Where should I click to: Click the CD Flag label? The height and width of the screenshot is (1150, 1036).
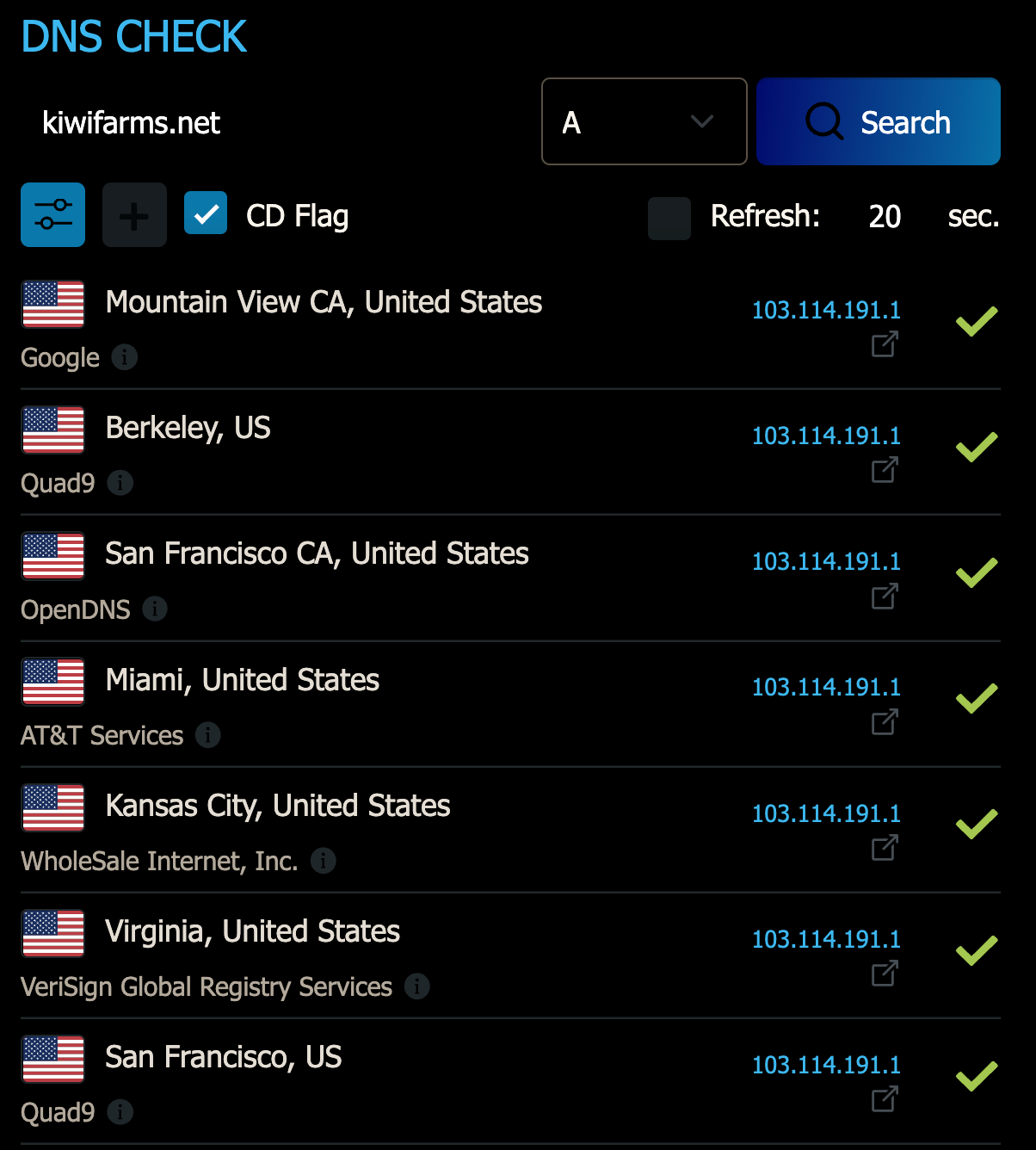(298, 216)
